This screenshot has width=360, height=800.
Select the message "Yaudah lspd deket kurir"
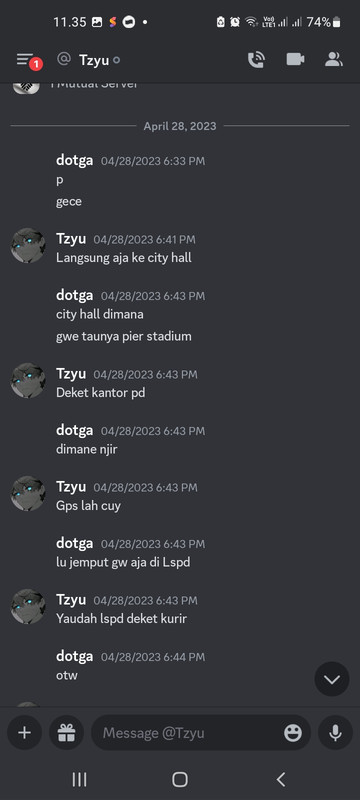click(x=121, y=619)
